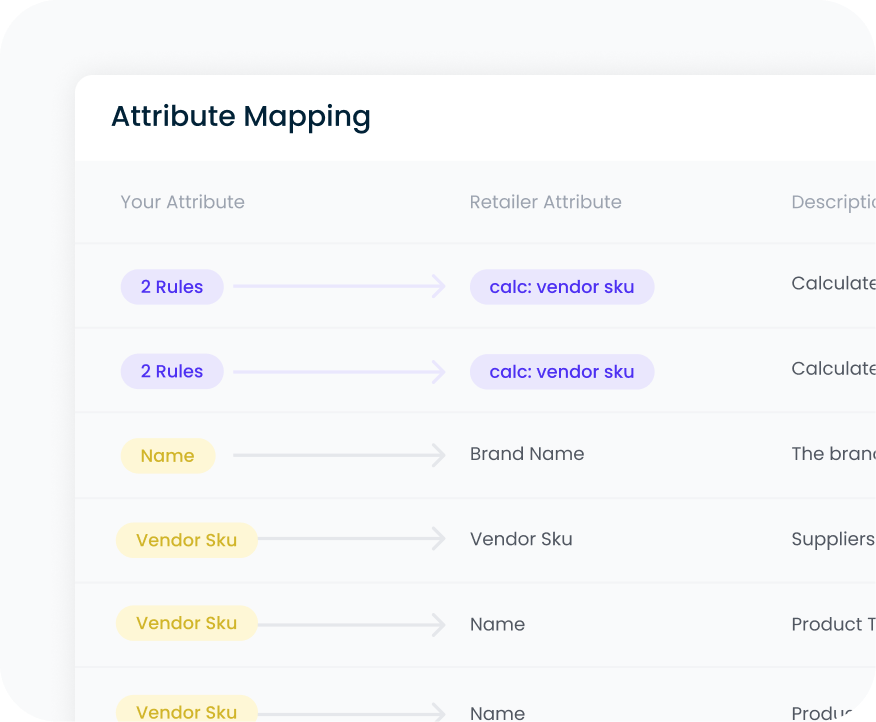Open the first calc: vendor sku mapping
Screen dimensions: 876x722
561,287
